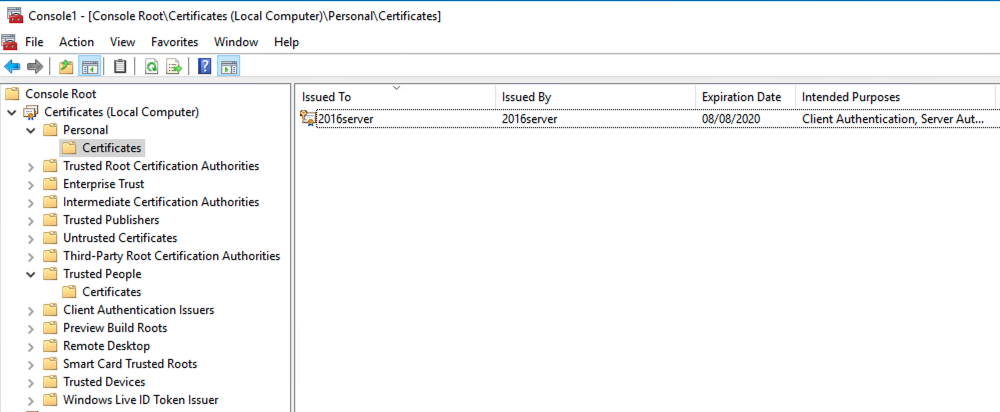The width and height of the screenshot is (1000, 412).
Task: Click the Back arrow toolbar icon
Action: (x=12, y=67)
